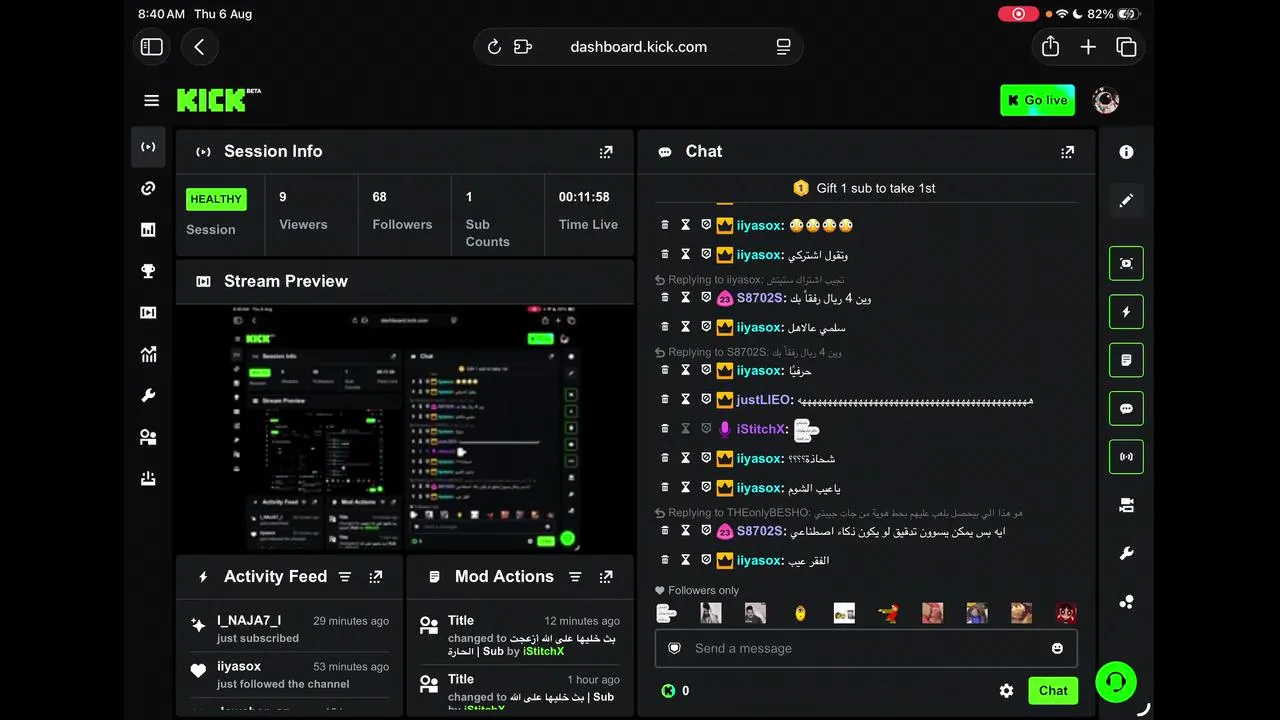Click iStitchX username in chat
Viewport: 1280px width, 720px height.
click(762, 429)
